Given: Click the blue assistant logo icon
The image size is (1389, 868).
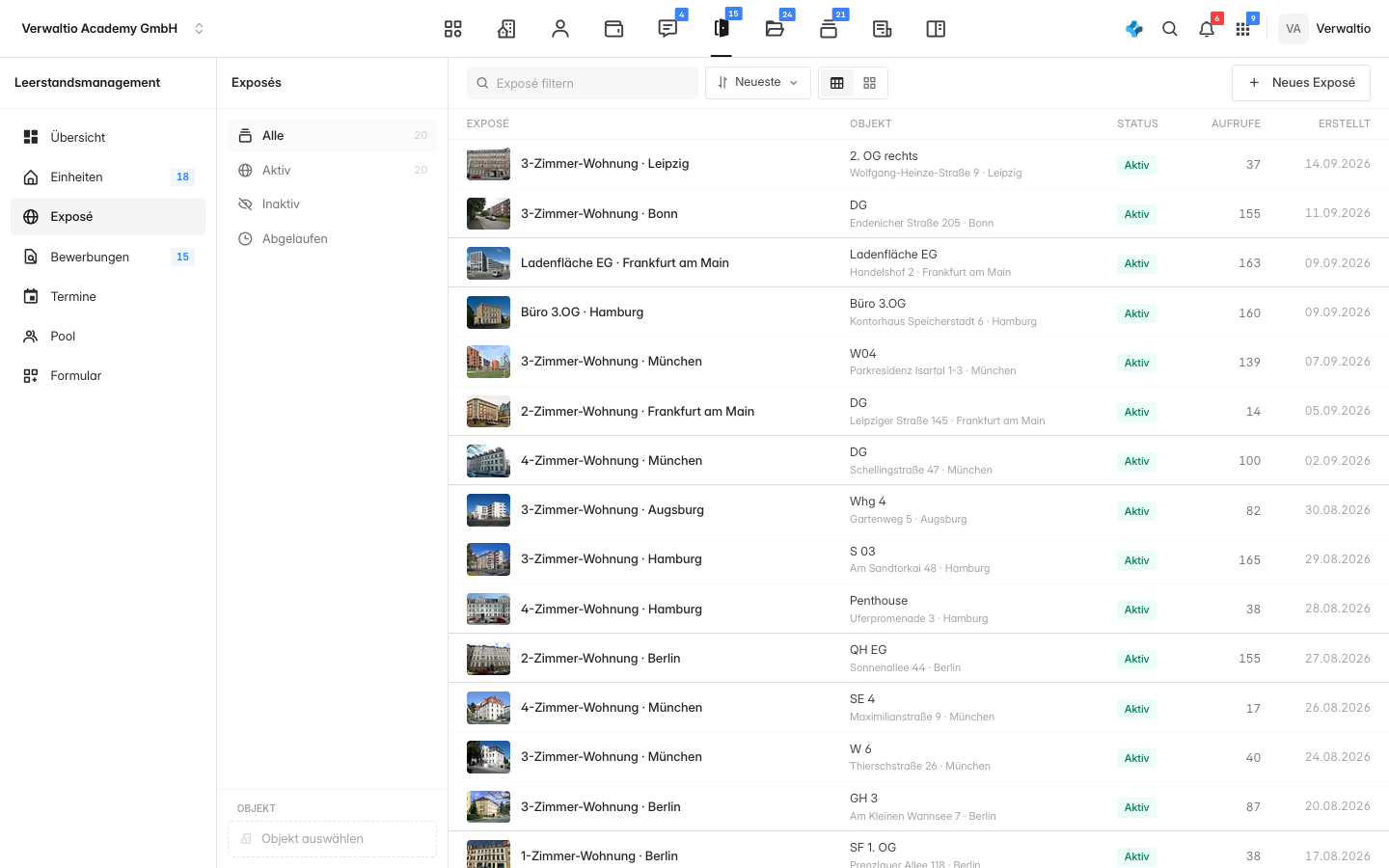Looking at the screenshot, I should [x=1134, y=29].
